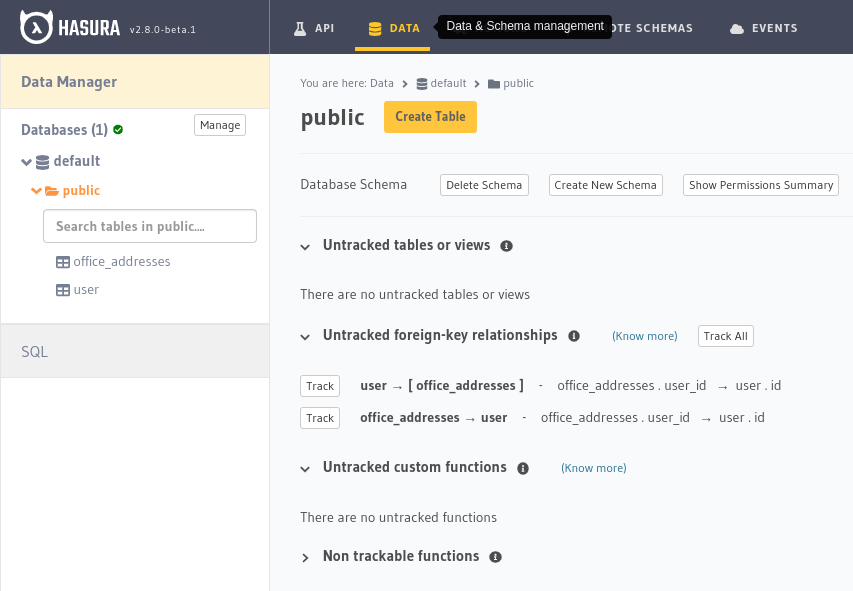Click the info icon next to Untracked tables

click(x=507, y=245)
